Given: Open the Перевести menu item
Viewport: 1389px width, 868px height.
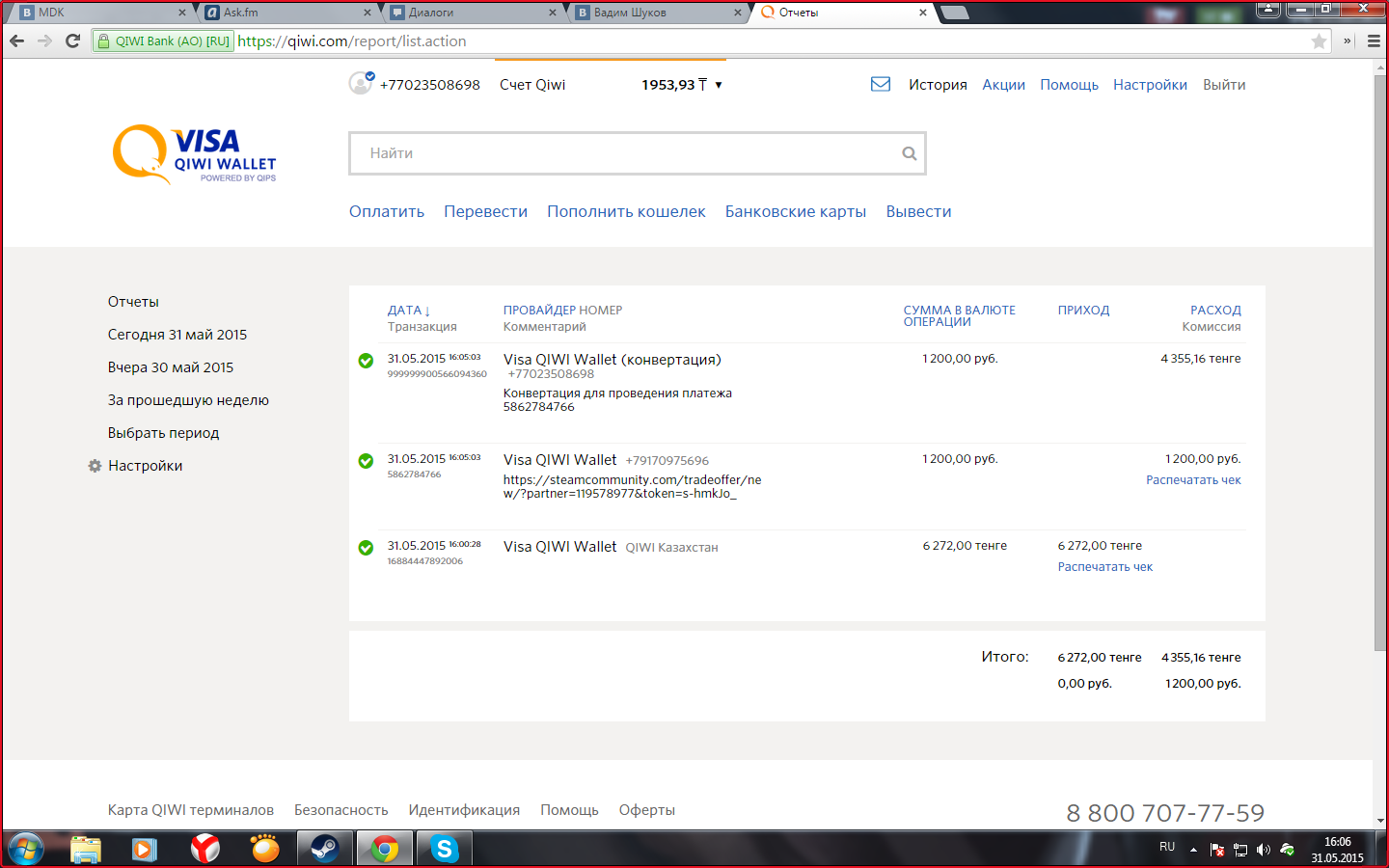Looking at the screenshot, I should pos(485,212).
